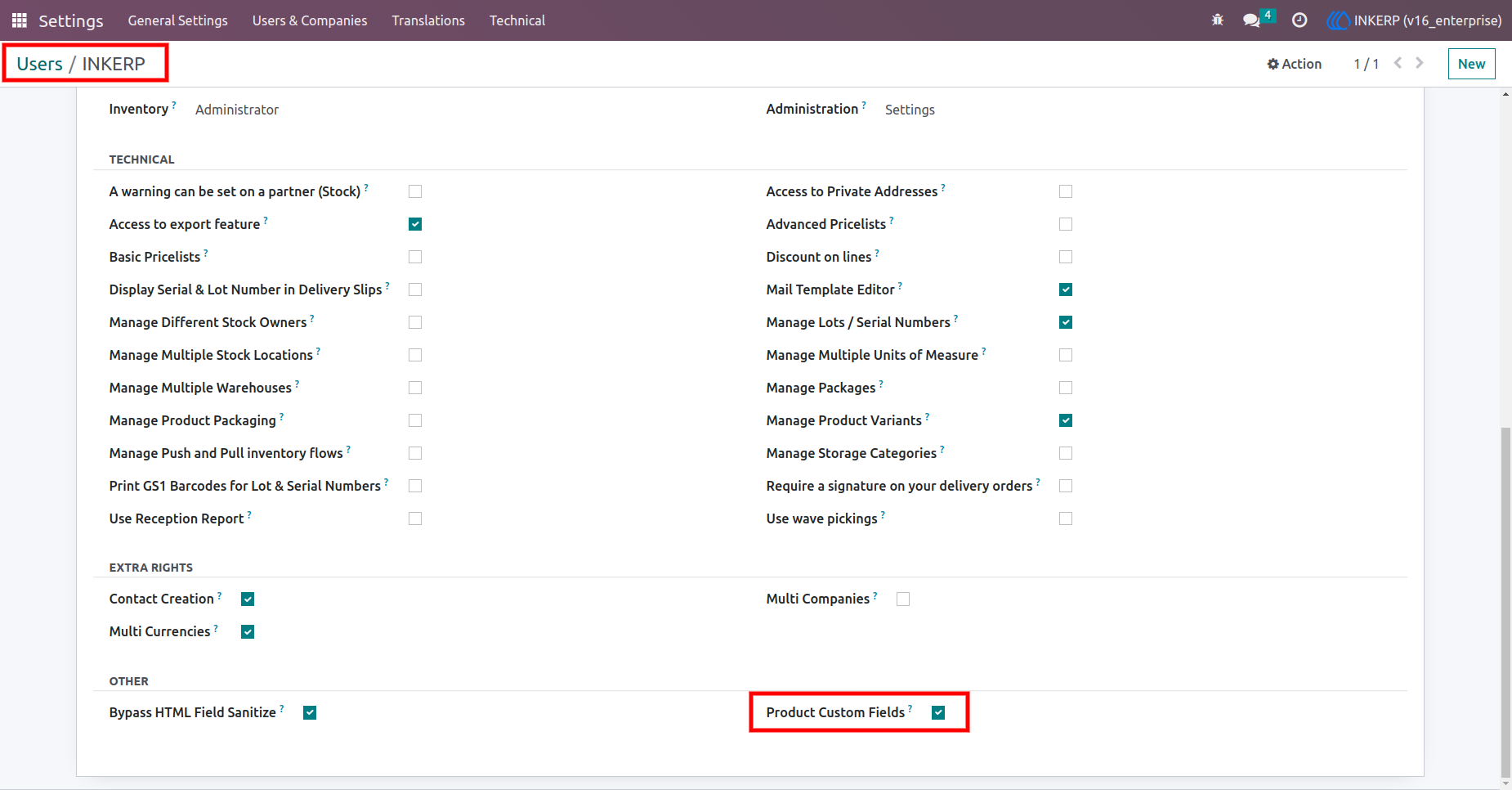Open the apps grid menu icon

click(20, 20)
